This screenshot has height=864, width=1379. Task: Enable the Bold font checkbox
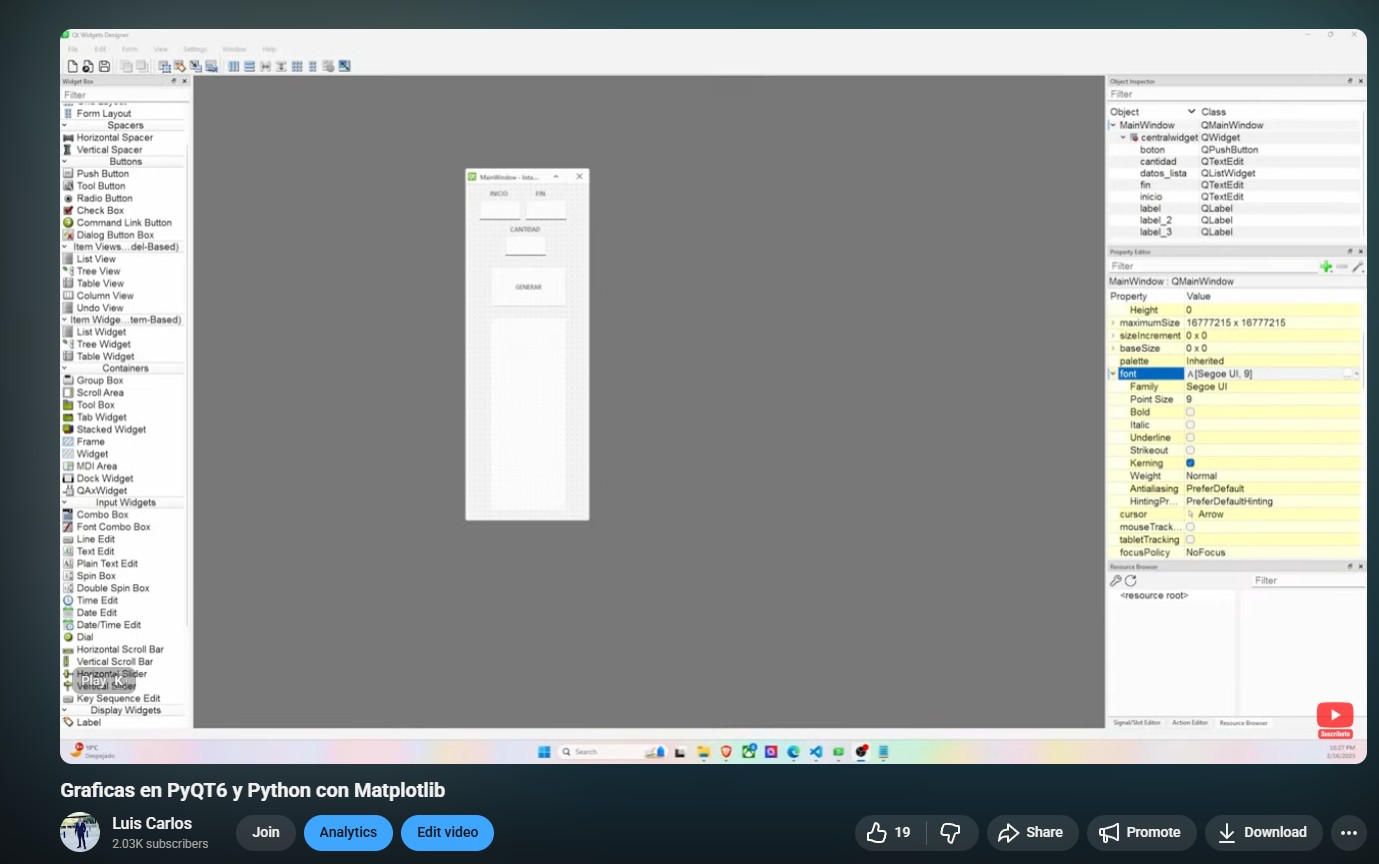coord(1190,412)
